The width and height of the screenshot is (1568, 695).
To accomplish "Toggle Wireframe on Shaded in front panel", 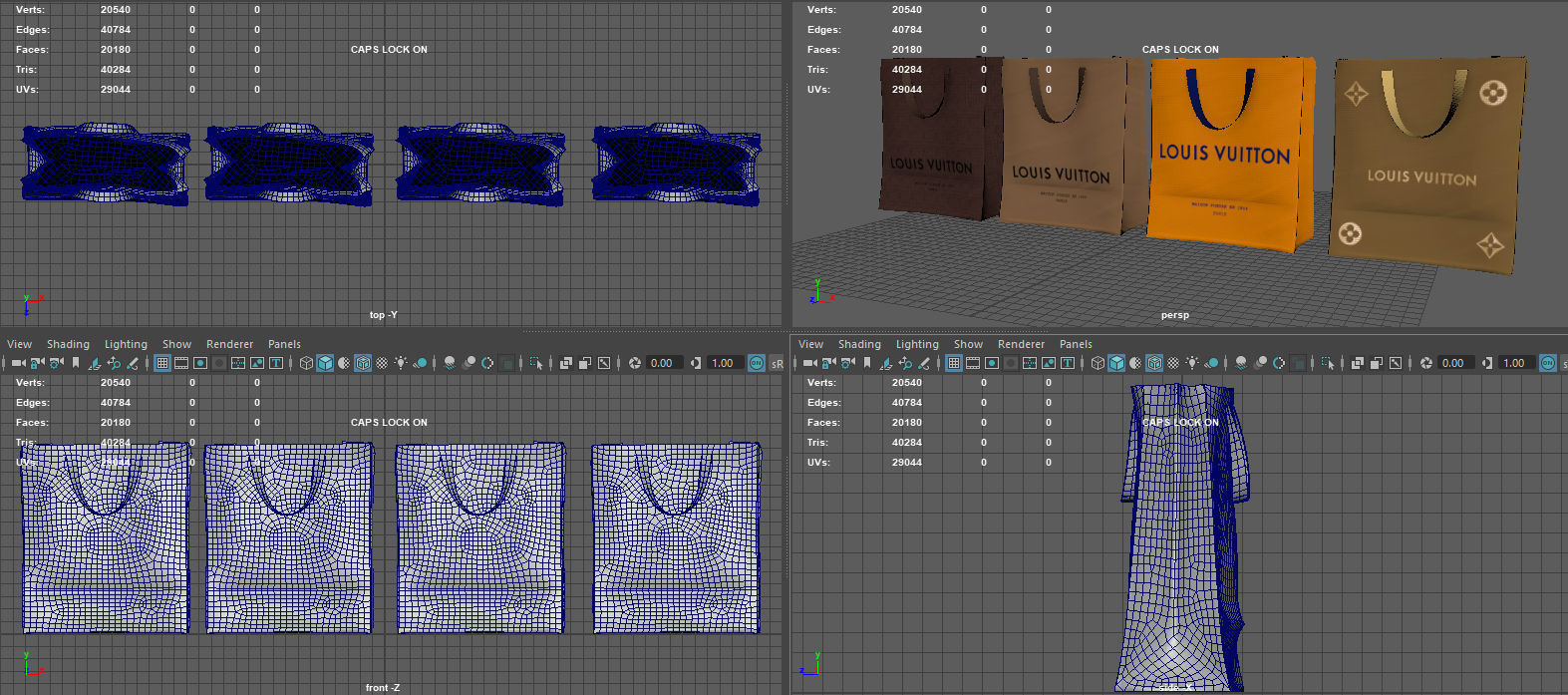I will [x=363, y=363].
